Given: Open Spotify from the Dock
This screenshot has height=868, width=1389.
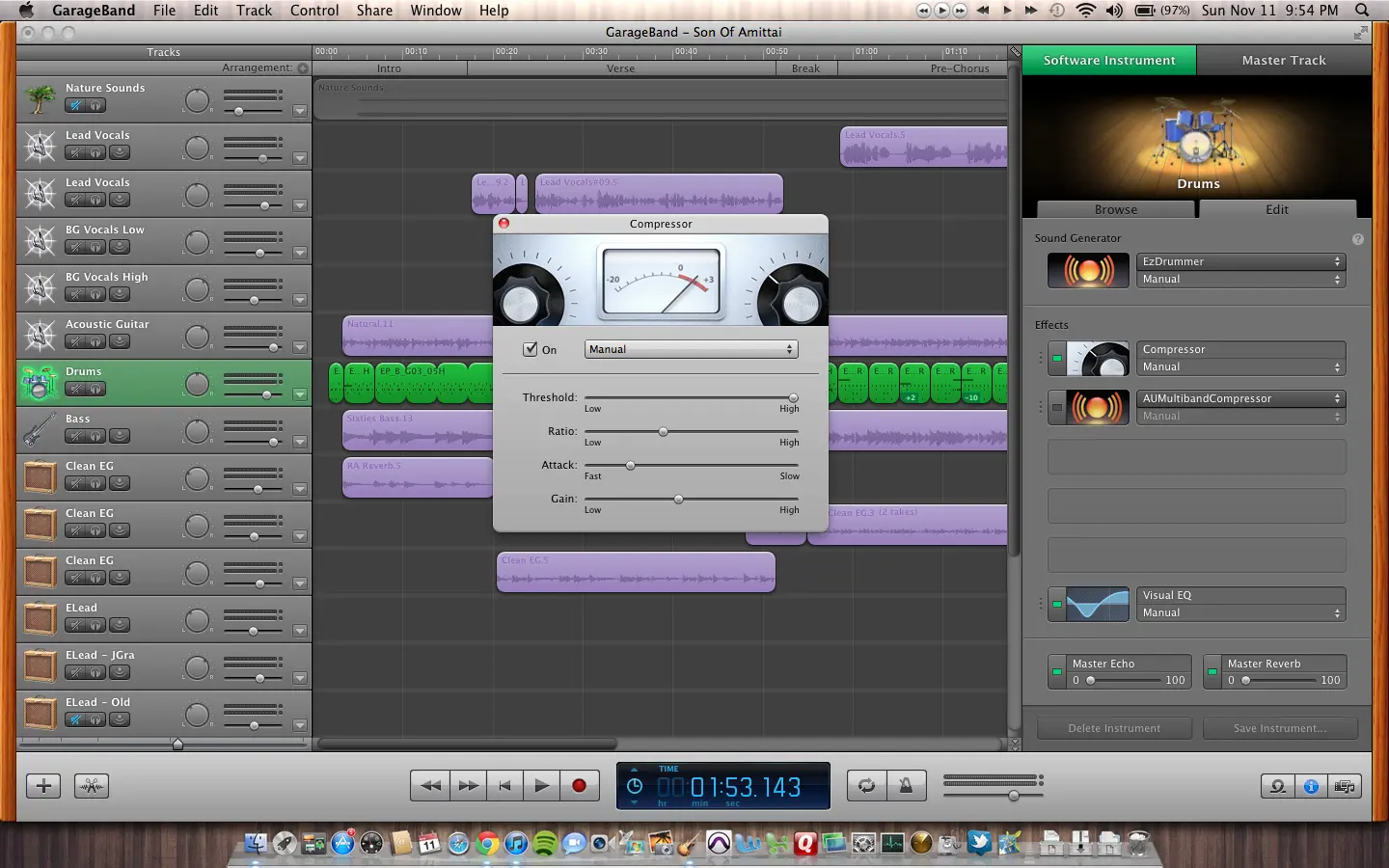Looking at the screenshot, I should tap(545, 844).
